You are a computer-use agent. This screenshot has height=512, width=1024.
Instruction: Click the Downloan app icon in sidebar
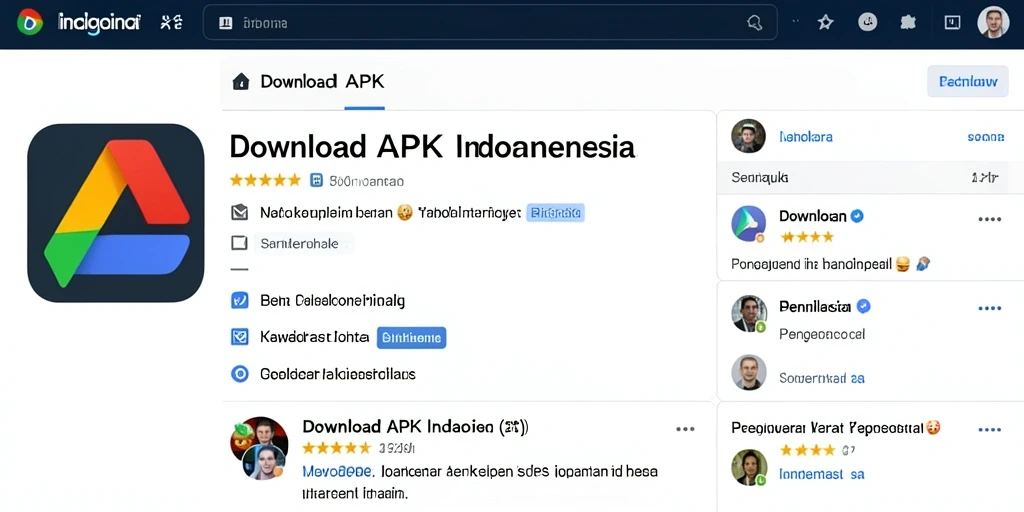pos(748,224)
